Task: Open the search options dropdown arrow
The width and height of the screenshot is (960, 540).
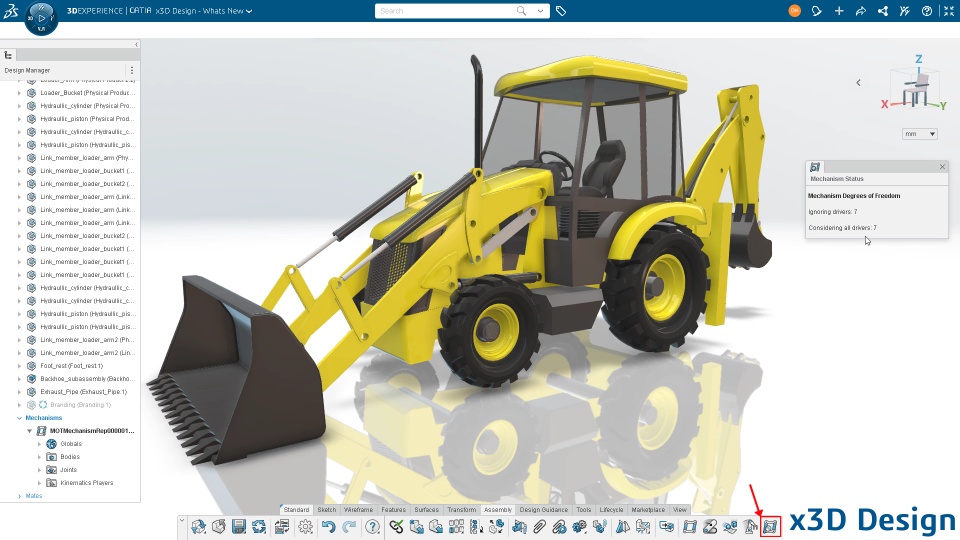Action: click(540, 10)
